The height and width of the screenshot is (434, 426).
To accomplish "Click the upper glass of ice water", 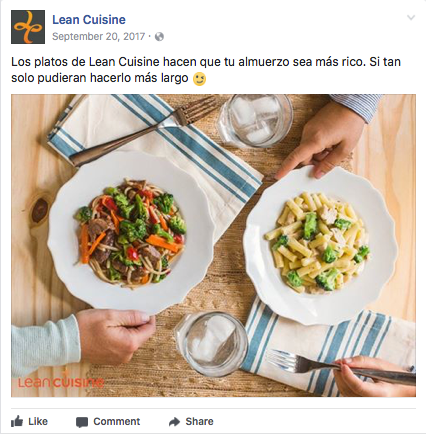I will tap(256, 120).
